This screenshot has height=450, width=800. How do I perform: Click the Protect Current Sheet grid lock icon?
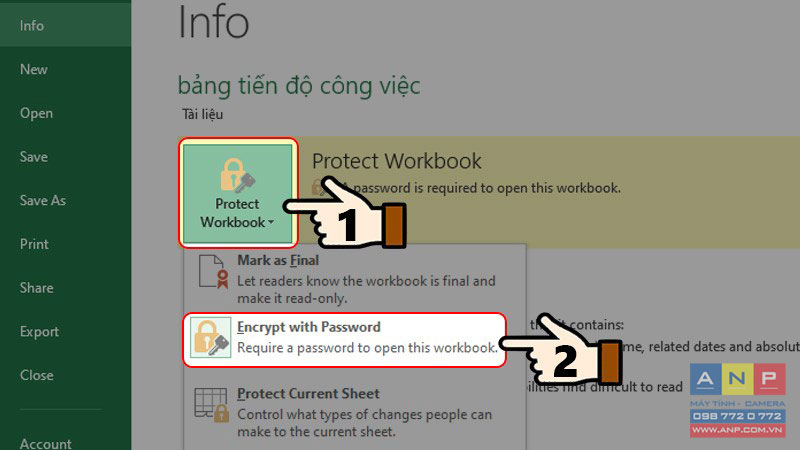click(x=211, y=405)
